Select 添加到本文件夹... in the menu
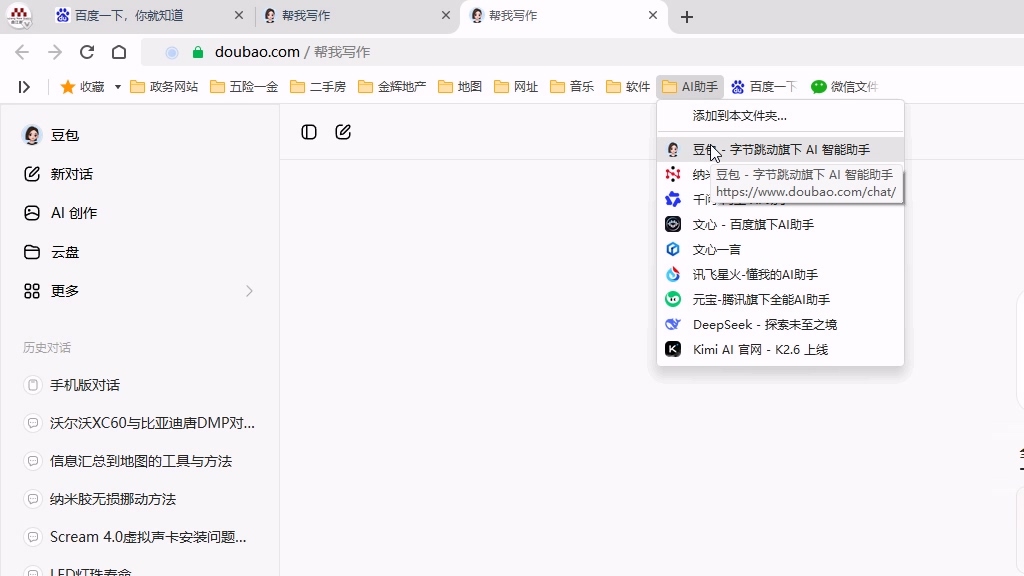The height and width of the screenshot is (576, 1024). (780, 116)
